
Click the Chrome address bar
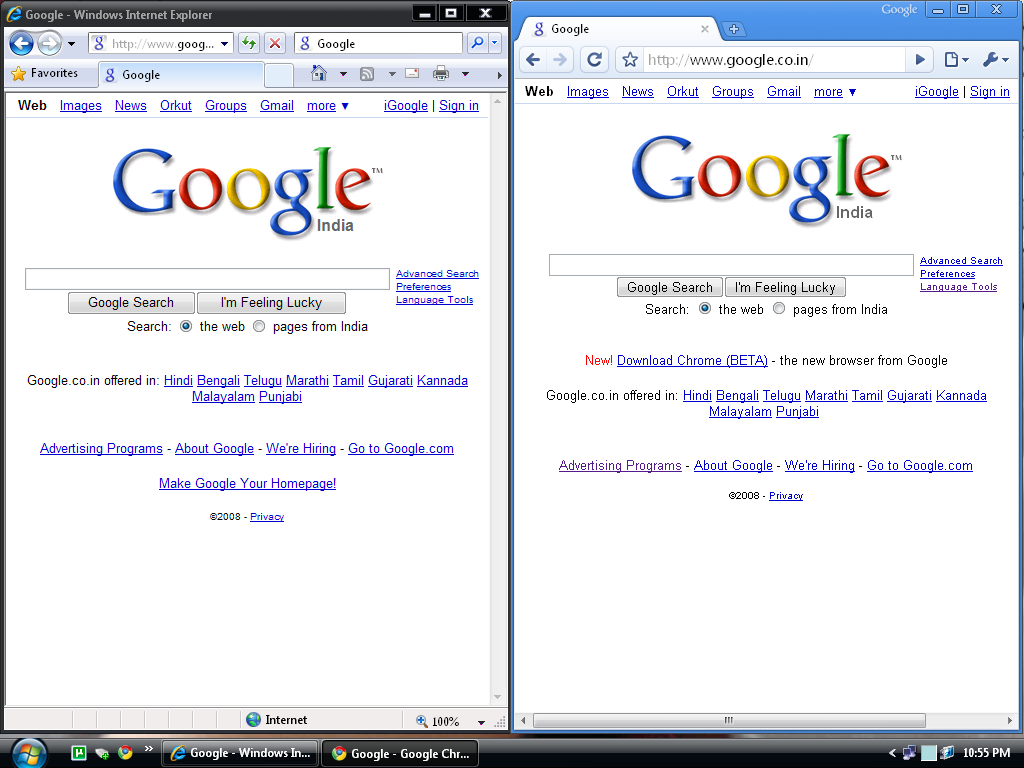(774, 60)
